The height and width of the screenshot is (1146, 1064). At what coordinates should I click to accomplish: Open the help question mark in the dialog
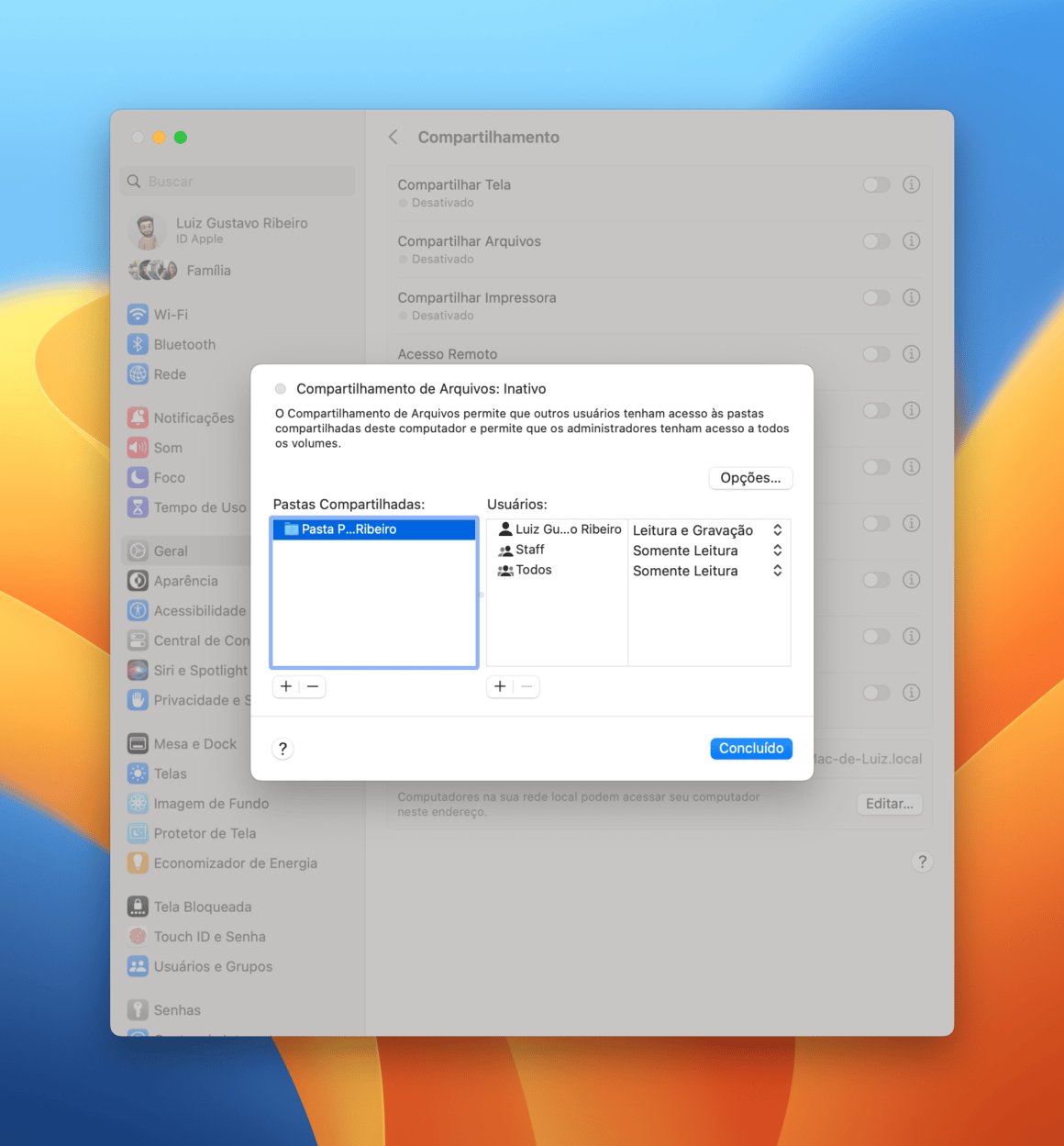coord(283,748)
